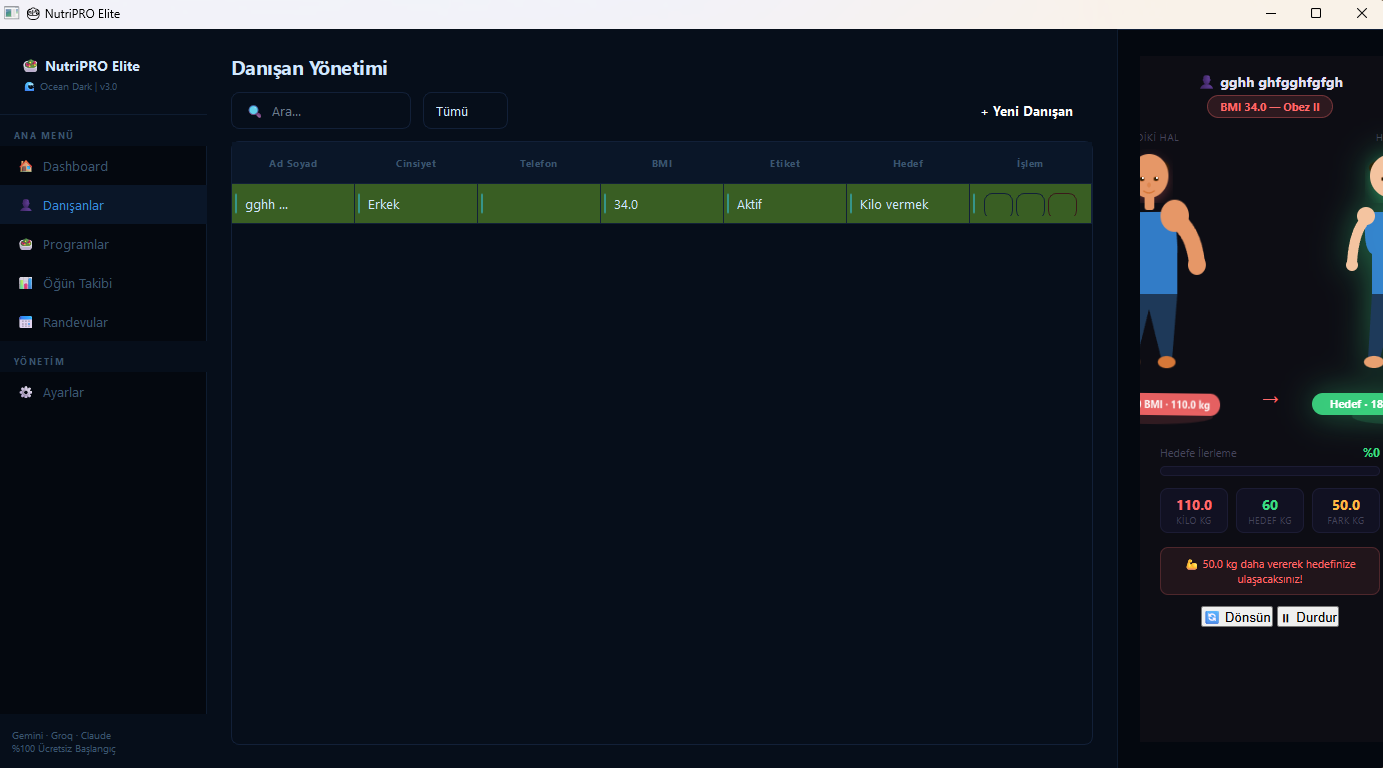The width and height of the screenshot is (1383, 768).
Task: Open the Tümü filter dropdown
Action: tap(465, 111)
